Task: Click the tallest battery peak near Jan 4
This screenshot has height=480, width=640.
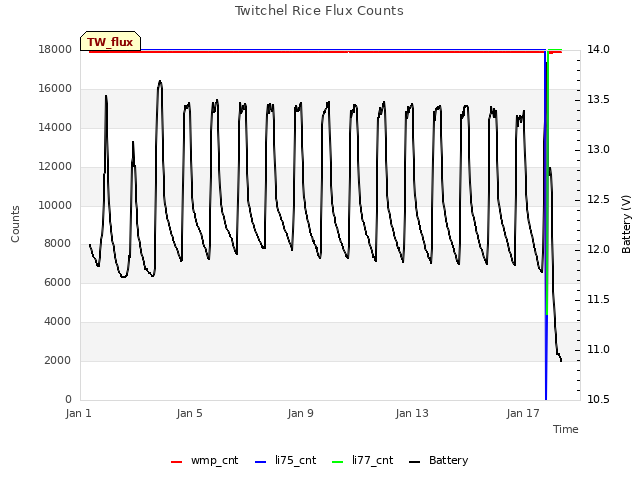Action: click(160, 82)
